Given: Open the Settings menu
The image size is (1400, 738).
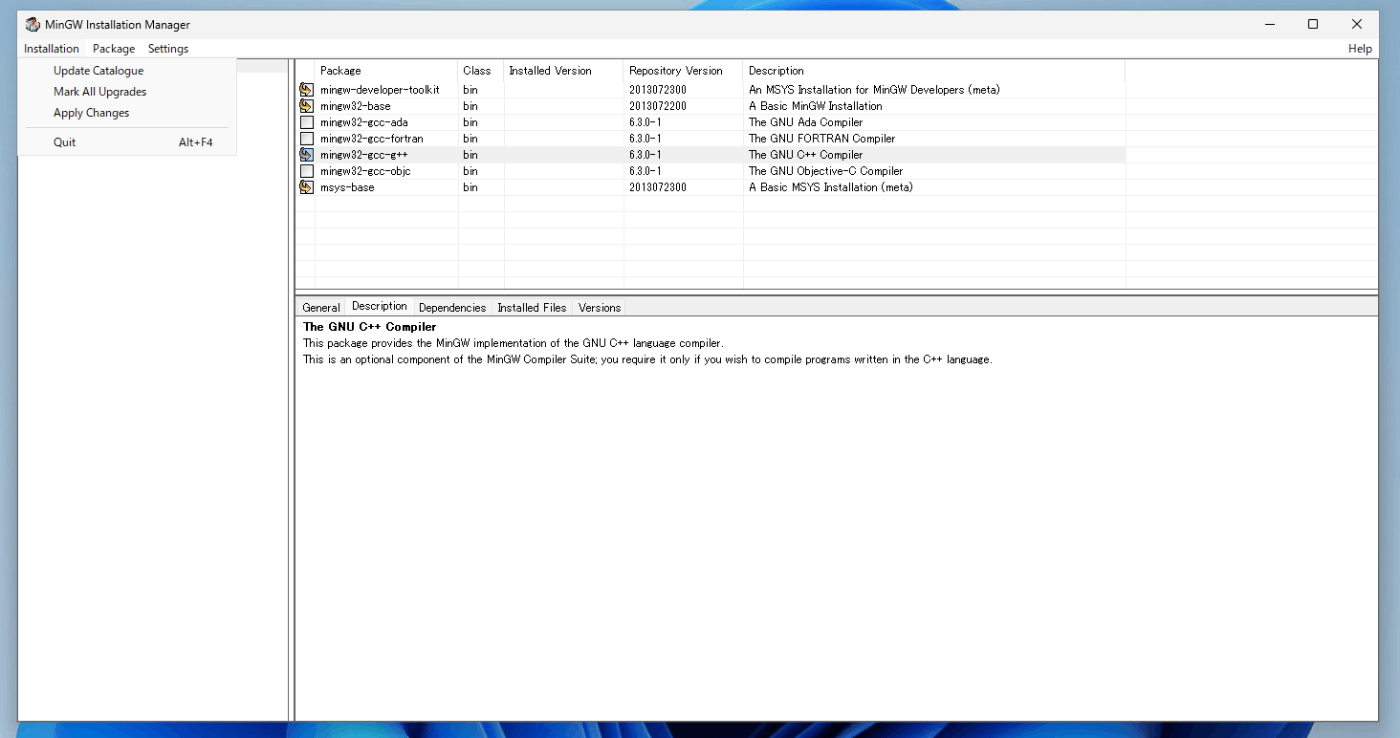Looking at the screenshot, I should tap(168, 48).
